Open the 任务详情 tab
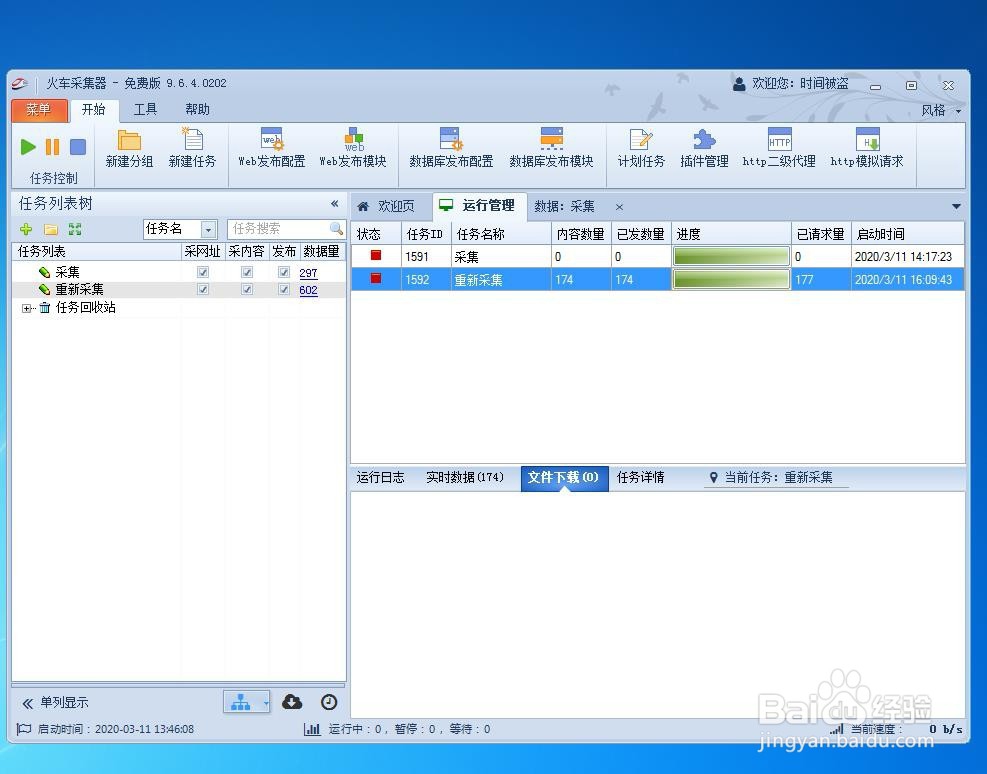The width and height of the screenshot is (987, 774). pyautogui.click(x=641, y=478)
